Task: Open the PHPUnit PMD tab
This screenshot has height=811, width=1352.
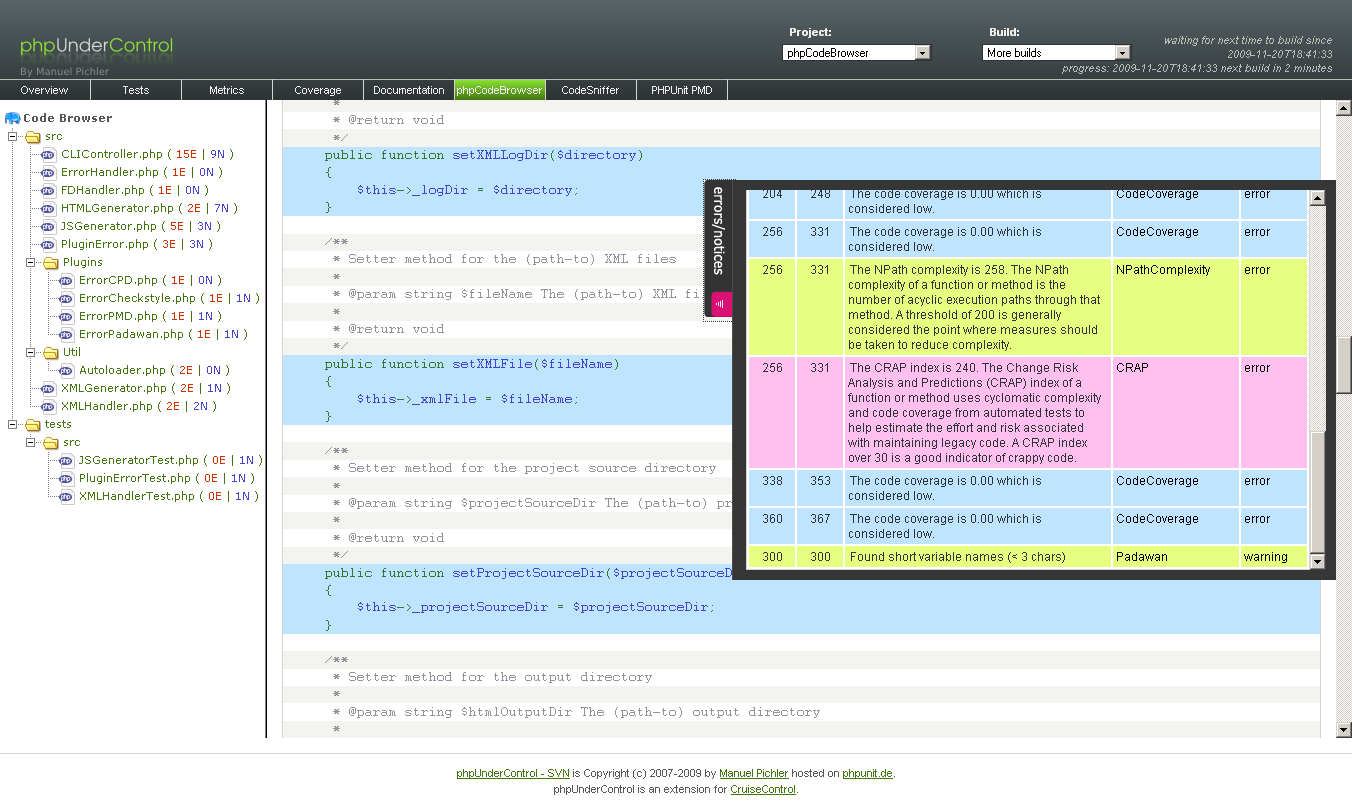Action: tap(682, 90)
